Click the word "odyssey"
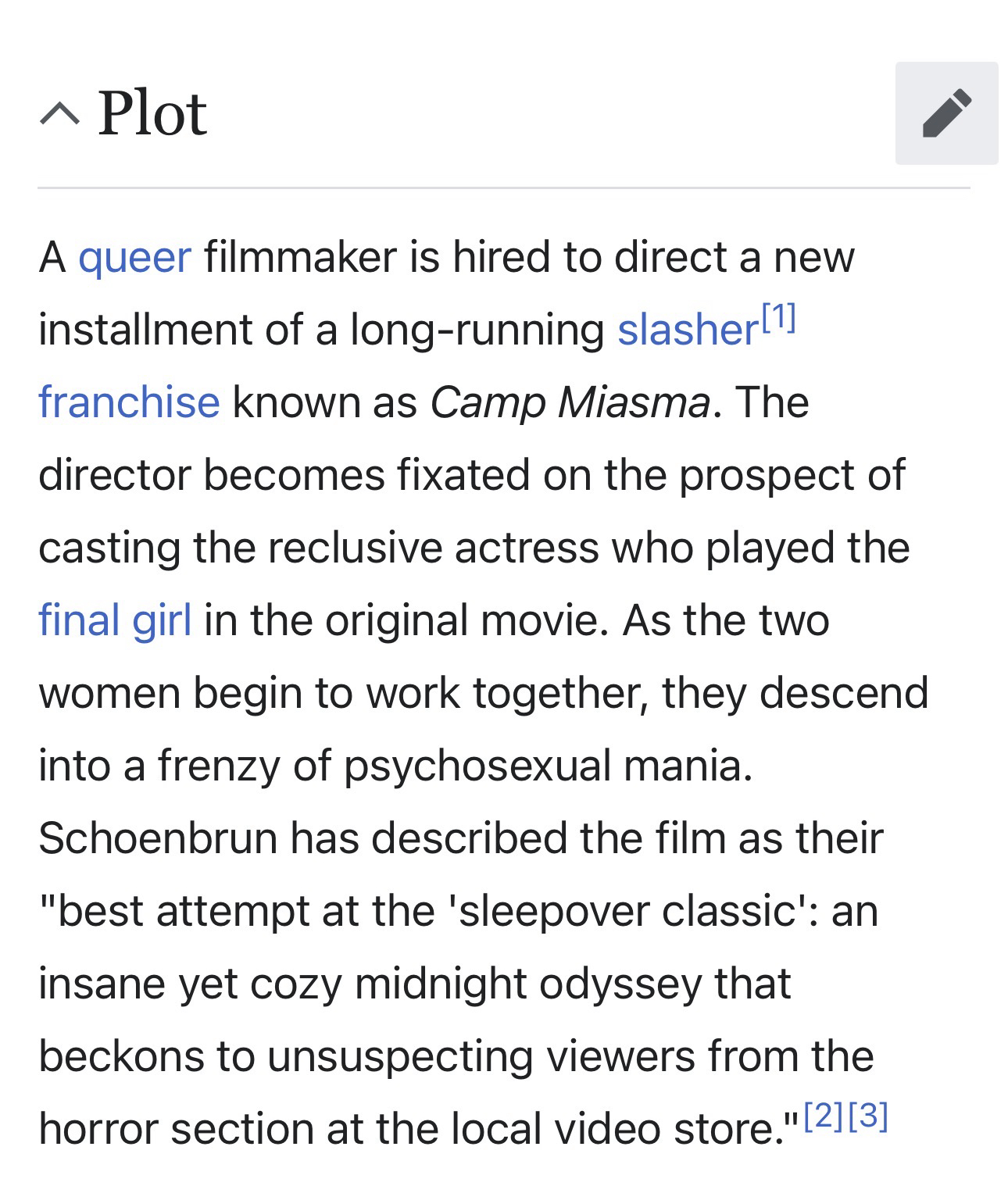 pos(620,984)
